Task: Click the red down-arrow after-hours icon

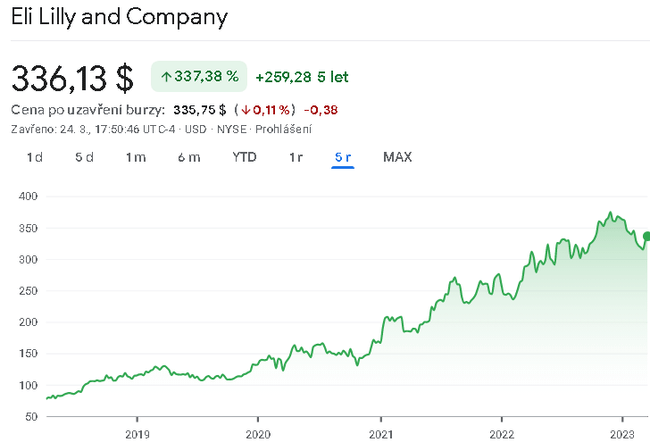Action: (x=244, y=110)
